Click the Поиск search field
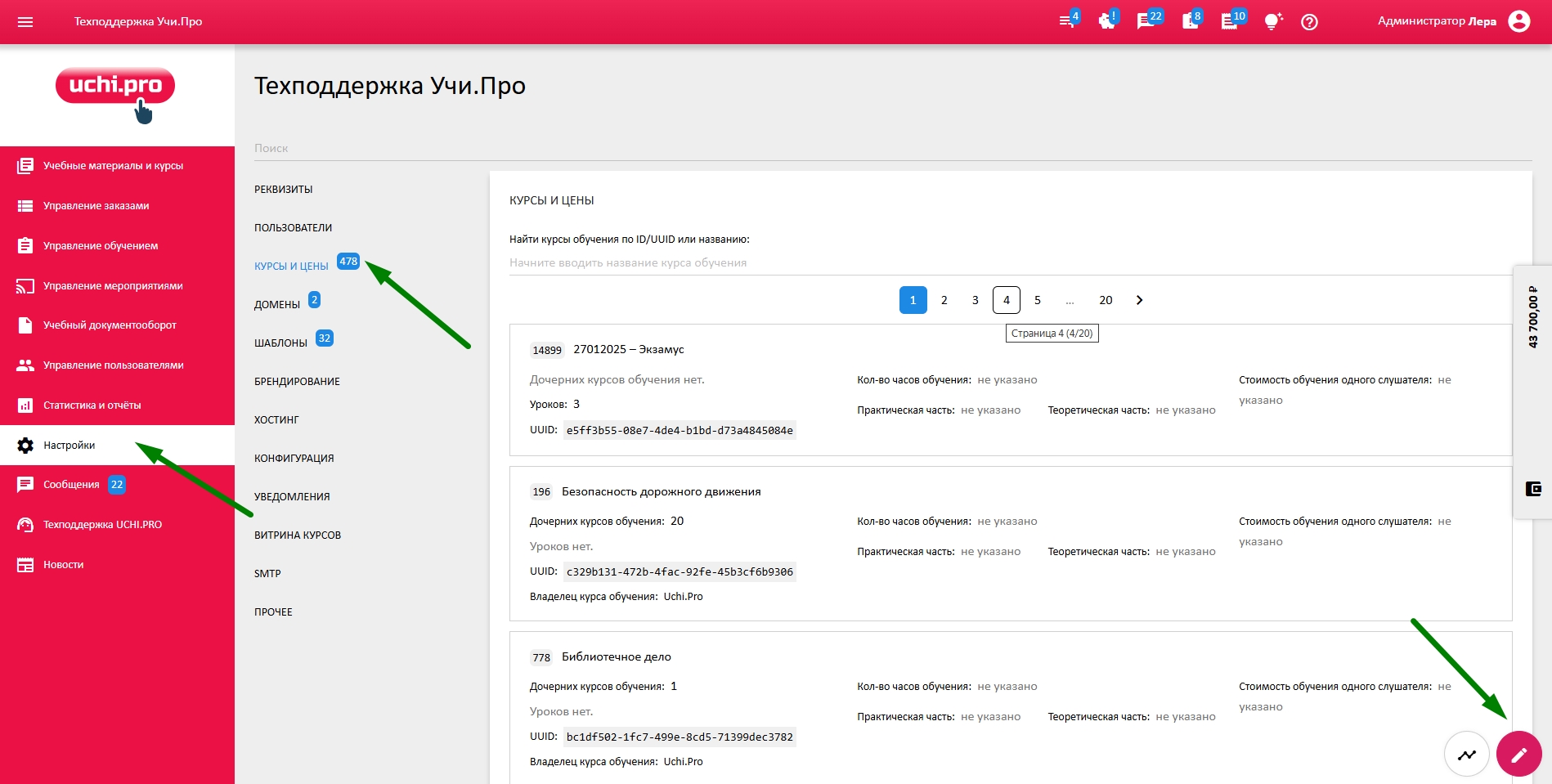The height and width of the screenshot is (784, 1552). (x=893, y=149)
